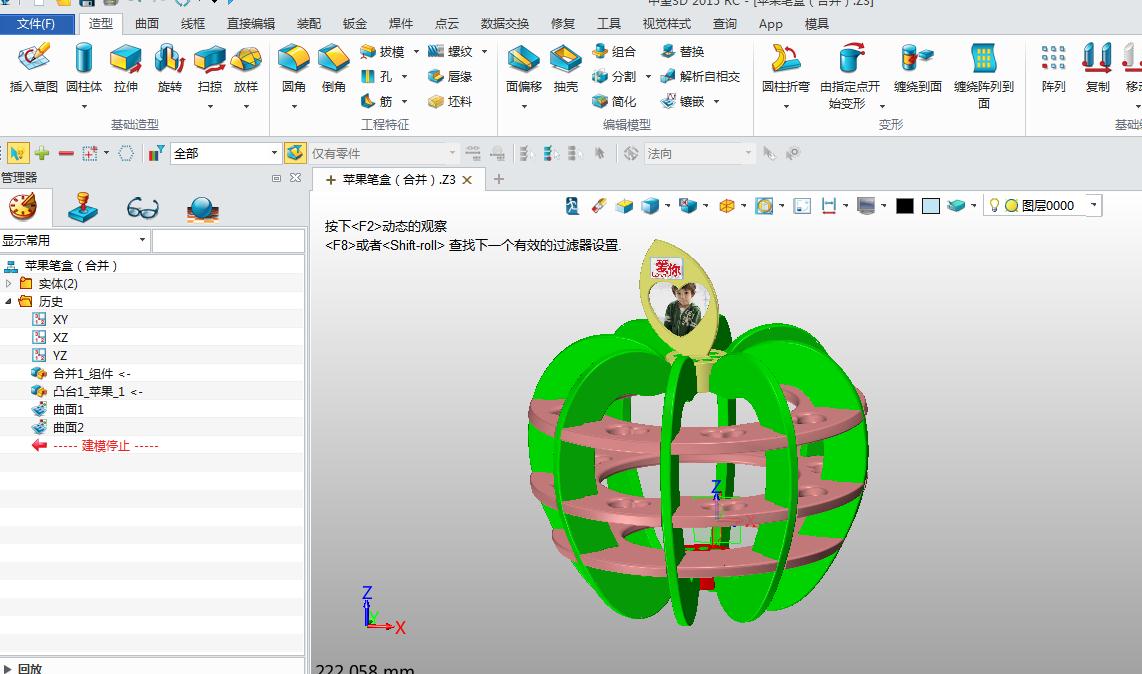1142x674 pixels.
Task: Select the Divide (分割) tool
Action: [x=614, y=77]
